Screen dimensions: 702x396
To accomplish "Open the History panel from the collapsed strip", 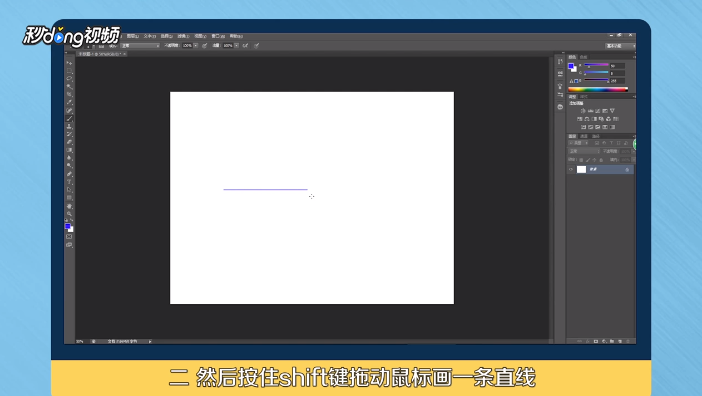I will coord(560,61).
